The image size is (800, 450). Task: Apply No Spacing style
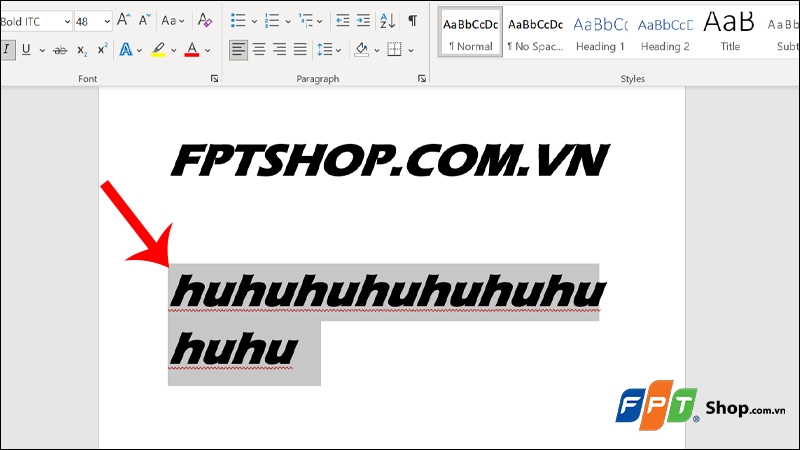click(535, 35)
